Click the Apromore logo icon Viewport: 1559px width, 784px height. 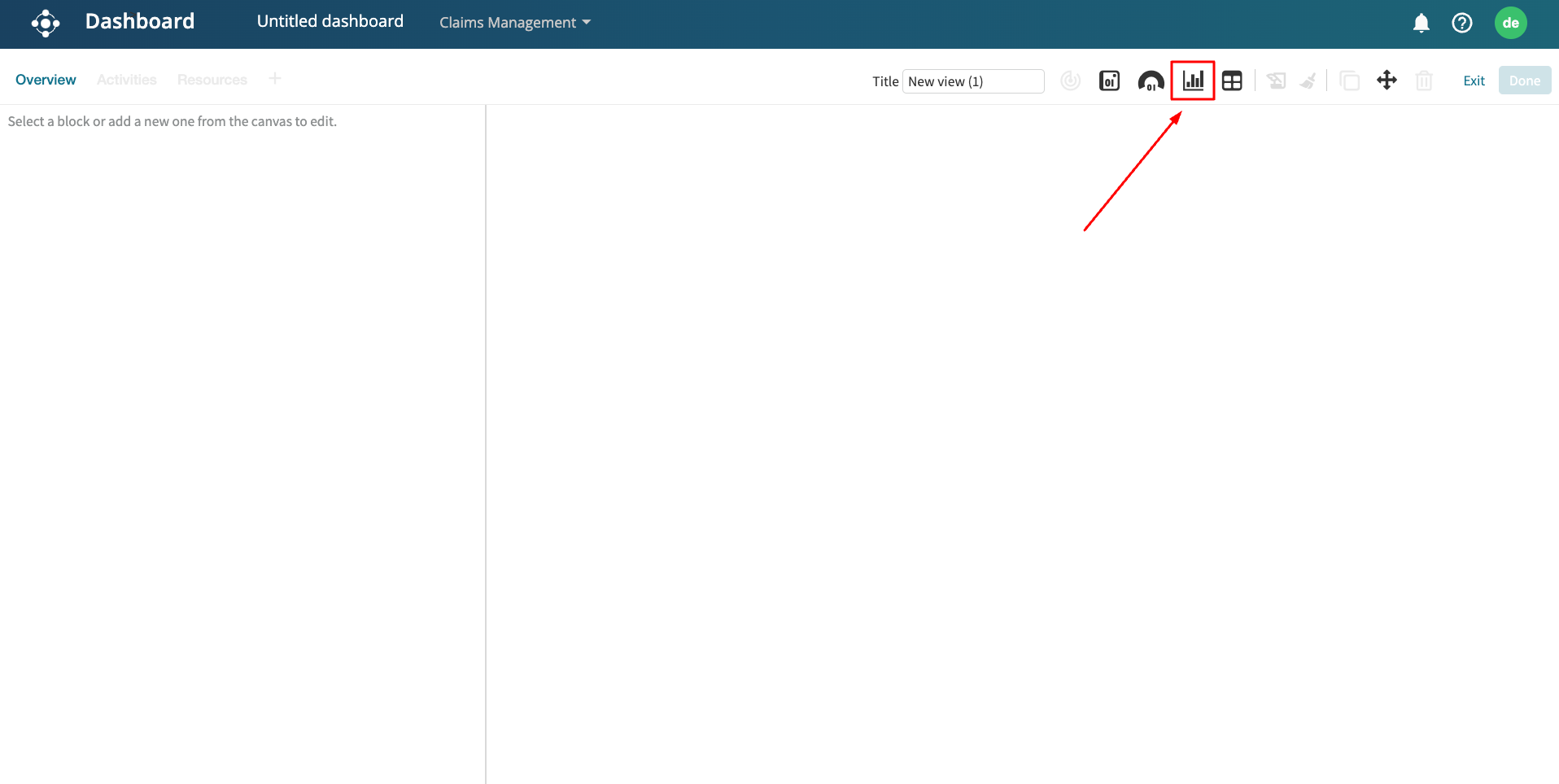pyautogui.click(x=46, y=23)
